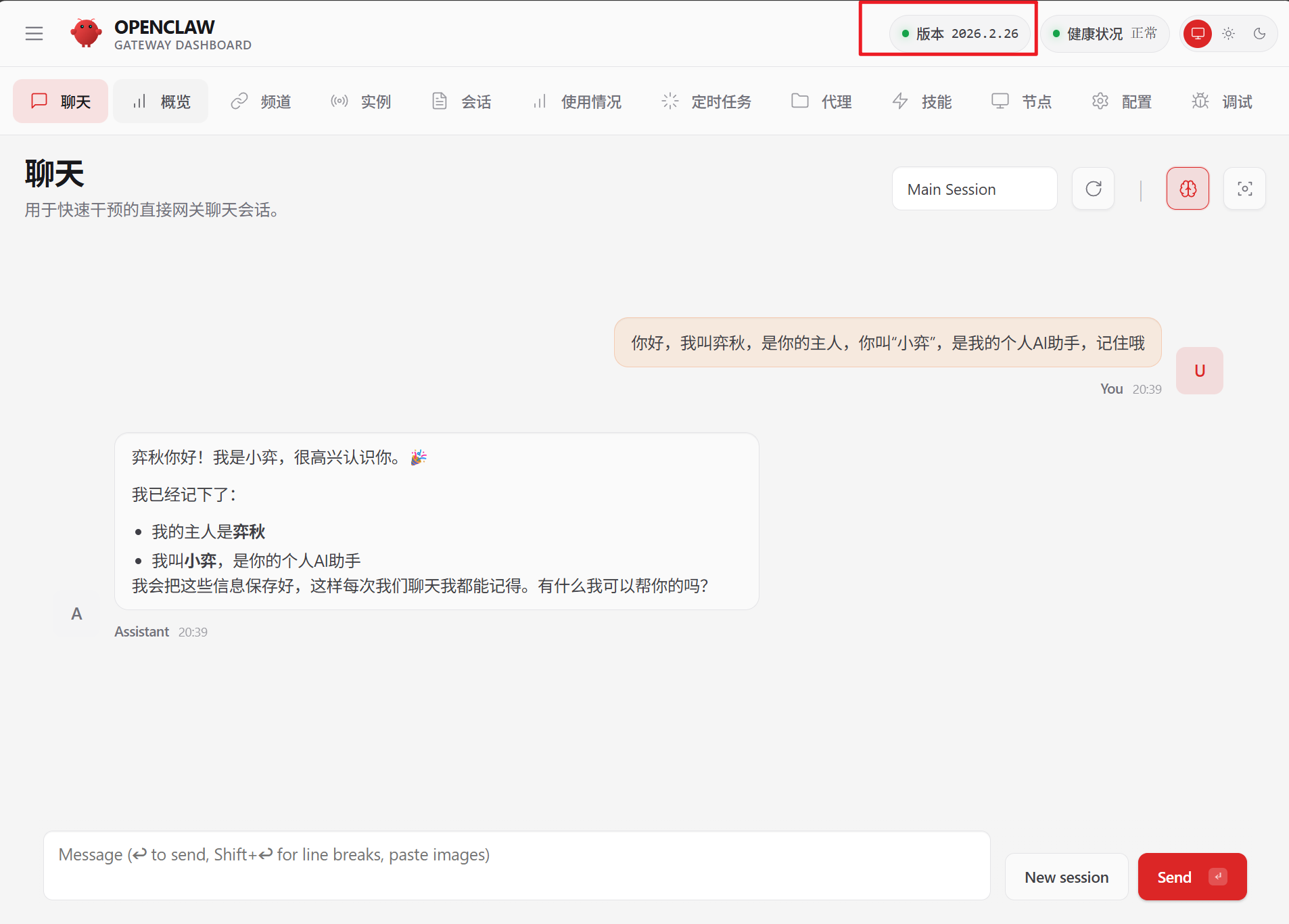Switch to light theme with sun icon
Image resolution: width=1289 pixels, height=924 pixels.
pyautogui.click(x=1229, y=33)
